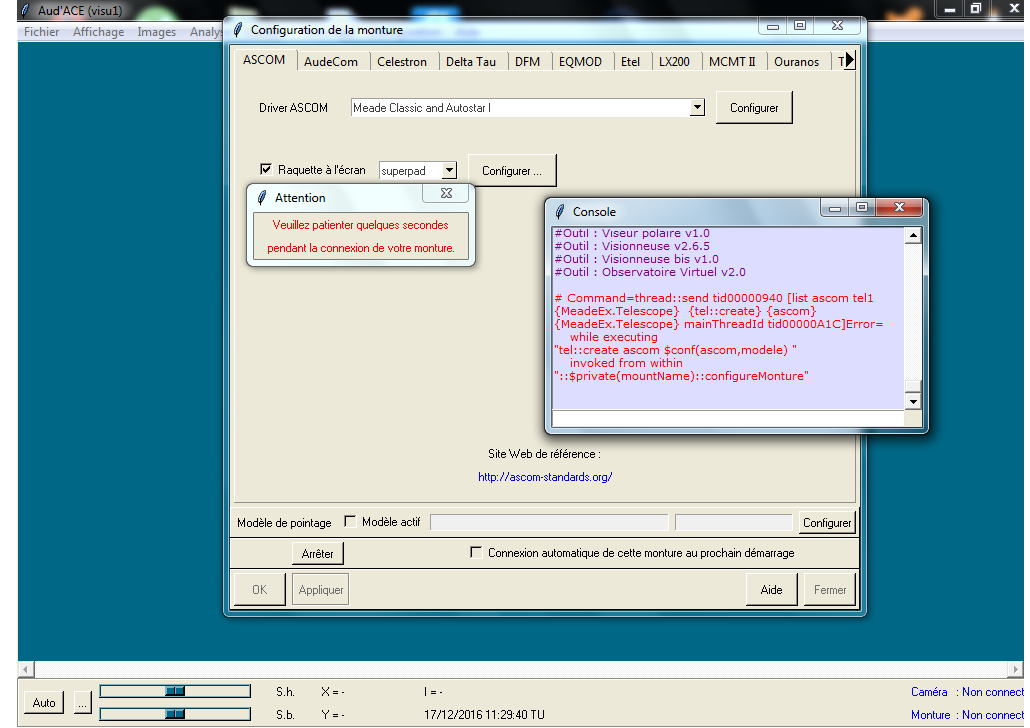Select the ASCOM tab
The width and height of the screenshot is (1030, 728).
(264, 60)
